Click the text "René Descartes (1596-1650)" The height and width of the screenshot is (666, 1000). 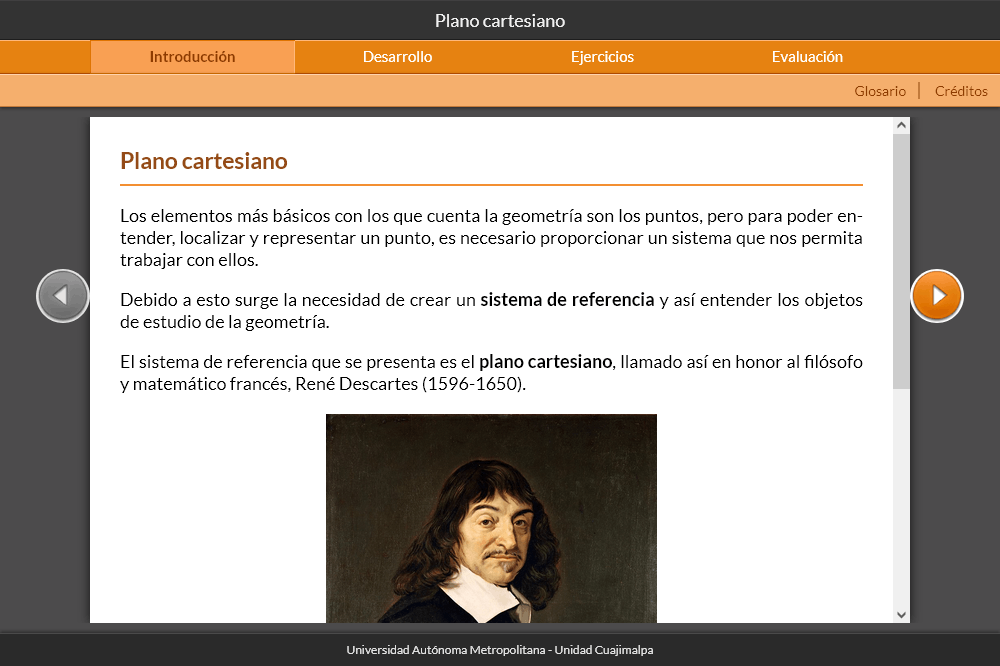click(410, 384)
